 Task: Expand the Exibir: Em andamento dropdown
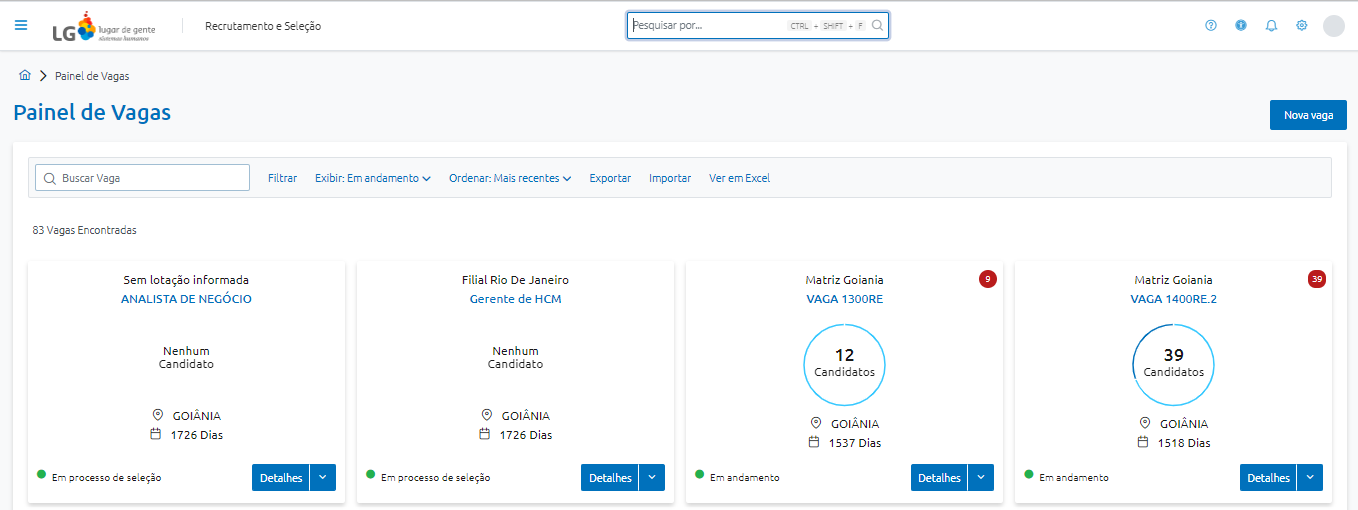(x=372, y=178)
